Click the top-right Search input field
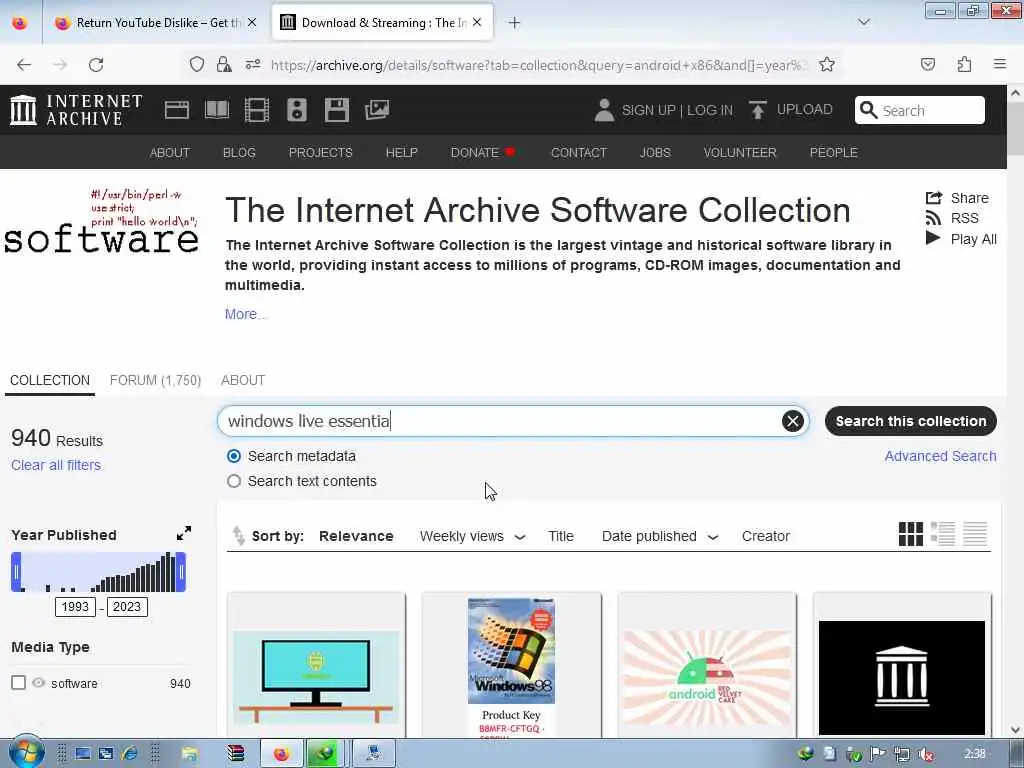Image resolution: width=1024 pixels, height=768 pixels. (x=920, y=110)
